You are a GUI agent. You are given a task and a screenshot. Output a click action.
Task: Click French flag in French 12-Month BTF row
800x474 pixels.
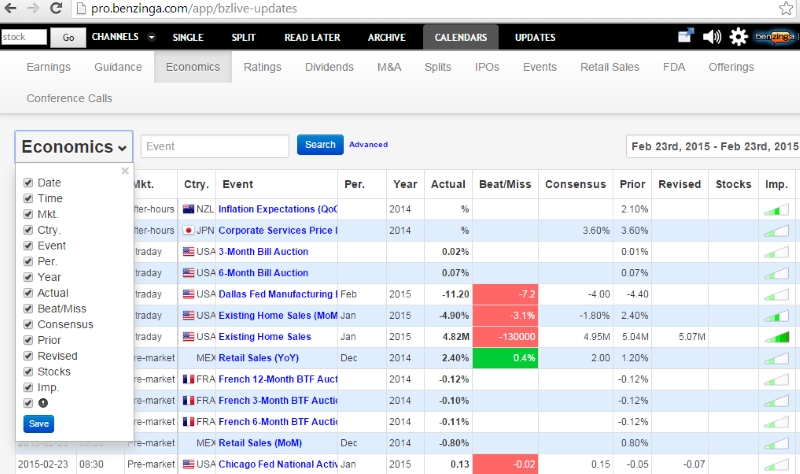188,379
